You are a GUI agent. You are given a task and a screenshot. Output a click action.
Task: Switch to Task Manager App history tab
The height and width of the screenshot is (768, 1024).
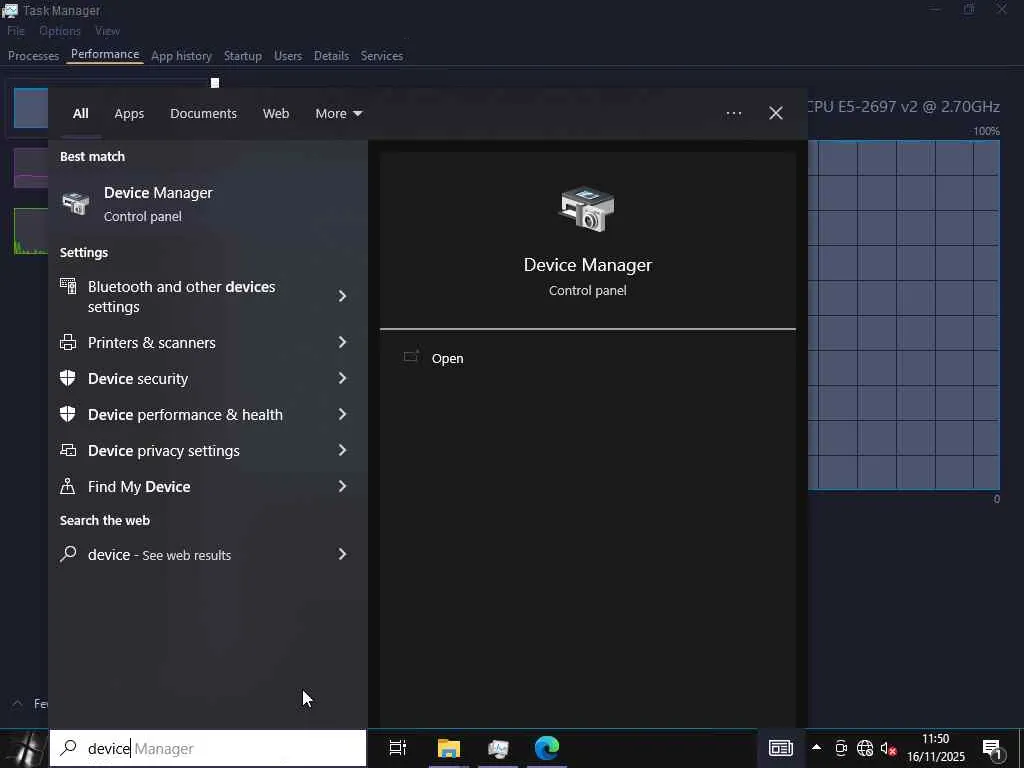pyautogui.click(x=182, y=56)
